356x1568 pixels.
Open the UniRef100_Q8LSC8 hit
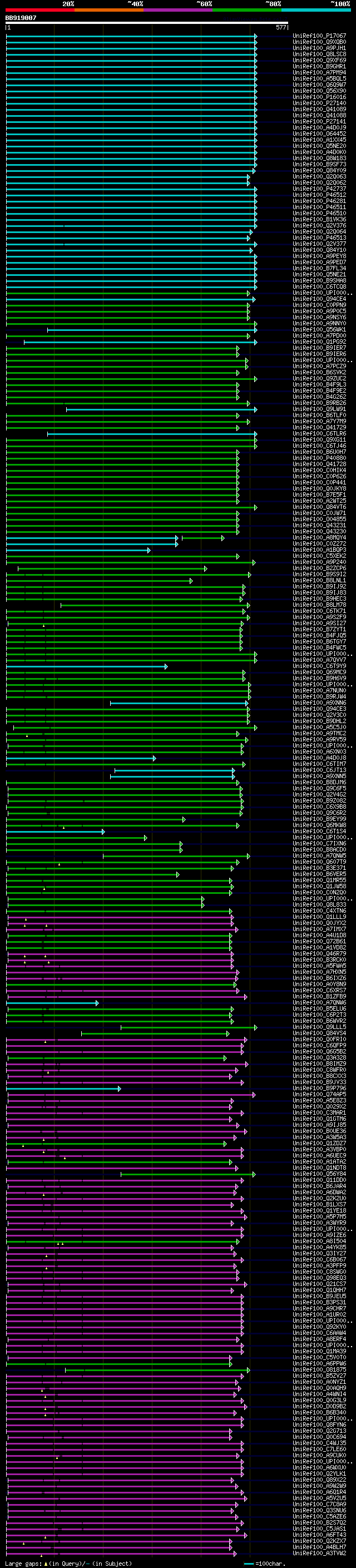tap(319, 54)
